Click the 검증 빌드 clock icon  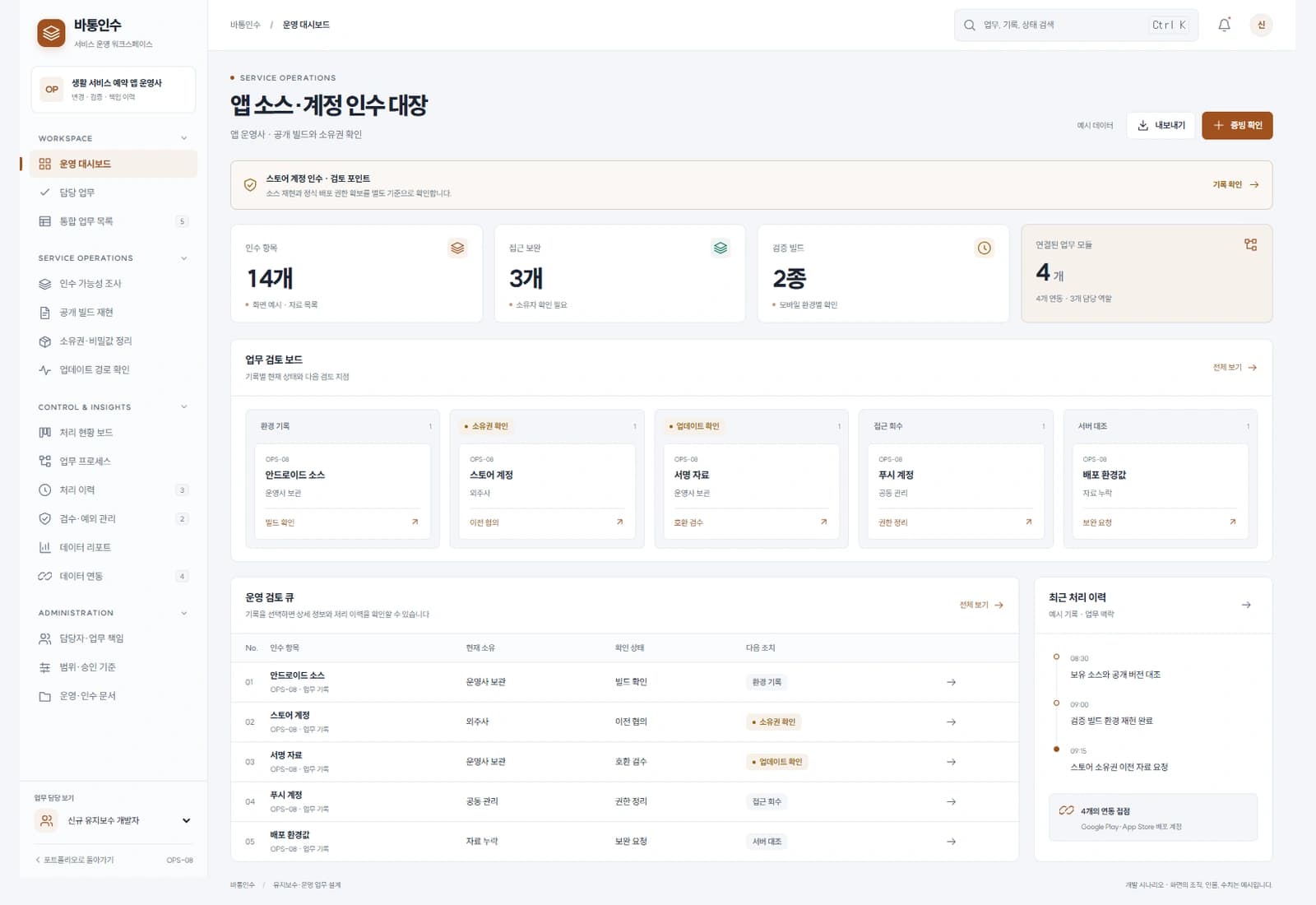pyautogui.click(x=984, y=248)
